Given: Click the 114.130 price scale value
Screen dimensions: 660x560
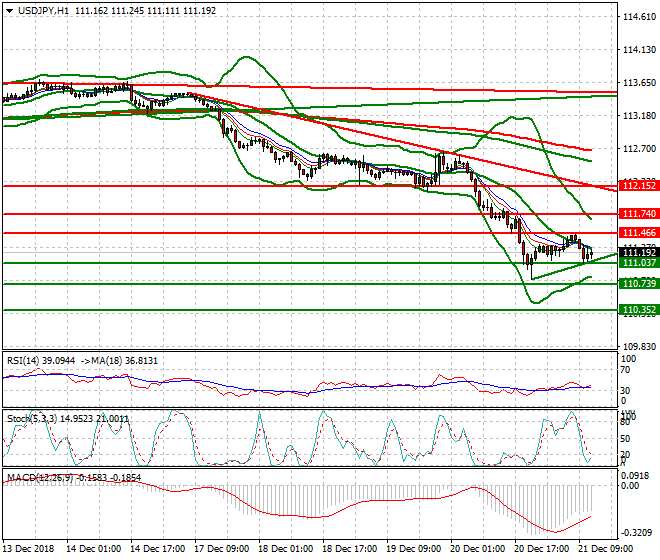Looking at the screenshot, I should click(x=639, y=50).
